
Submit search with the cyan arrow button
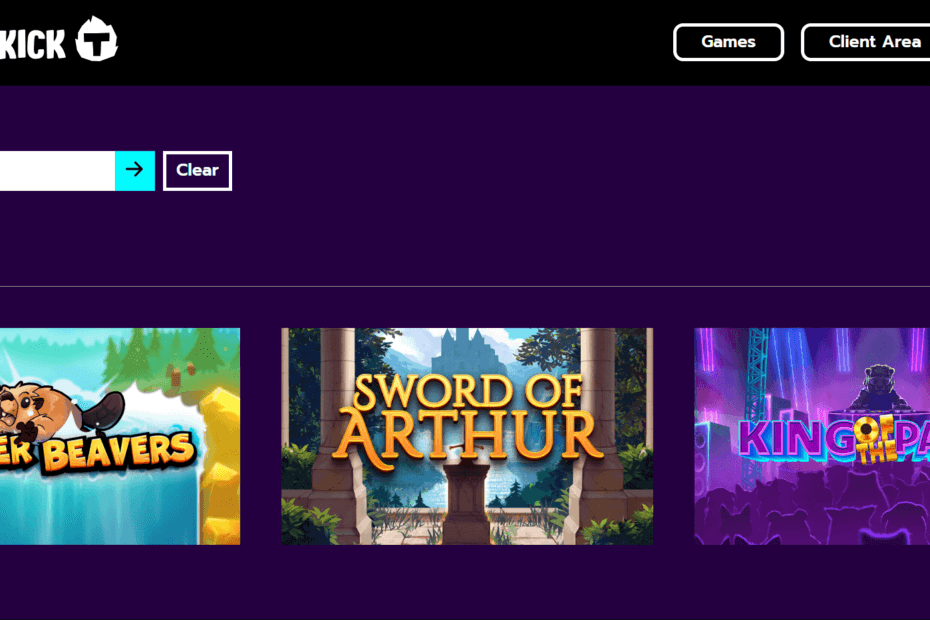point(135,171)
